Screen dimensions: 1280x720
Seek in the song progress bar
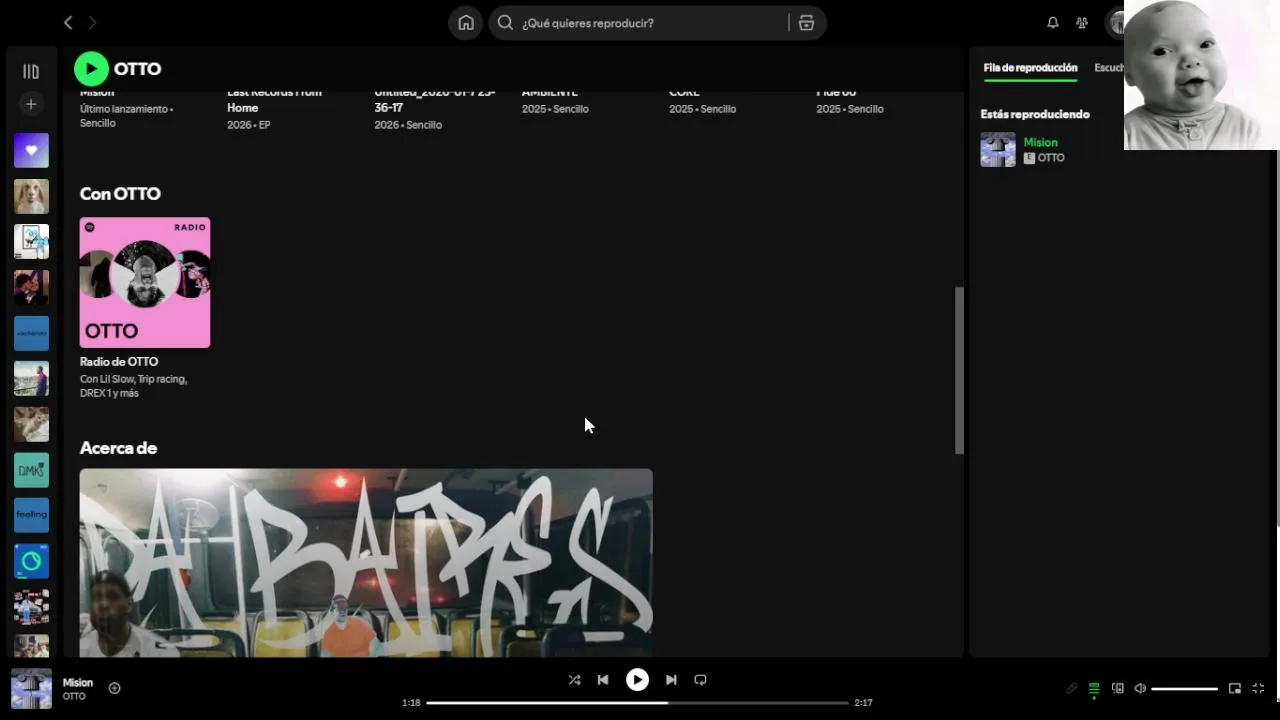(x=637, y=703)
